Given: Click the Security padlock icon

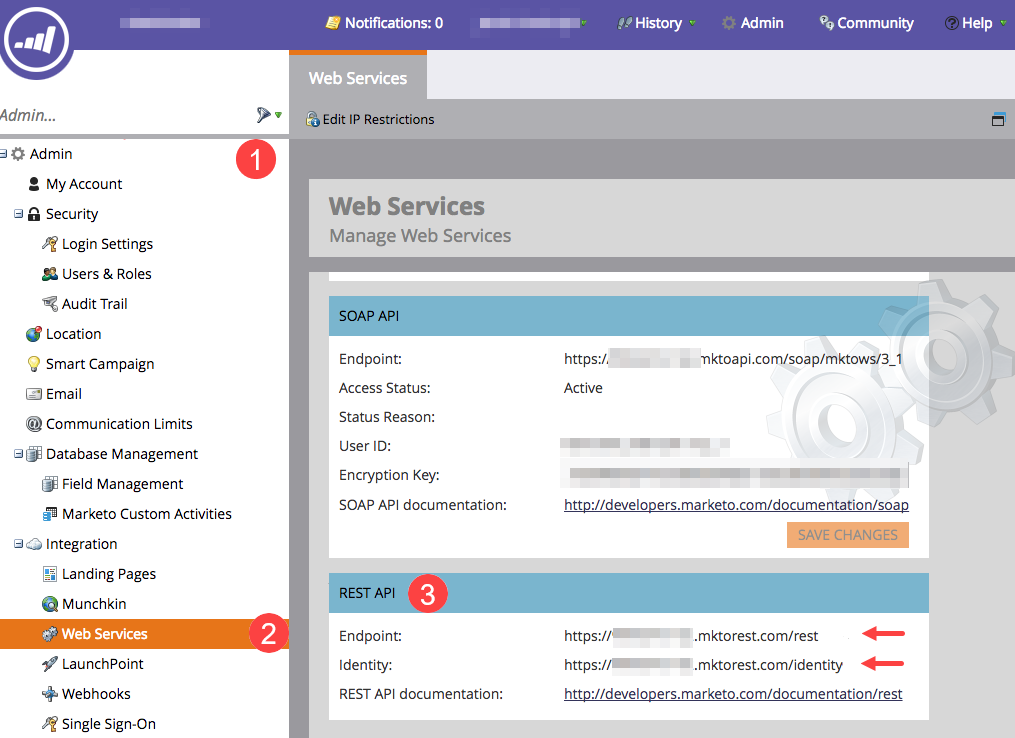Looking at the screenshot, I should (x=34, y=214).
